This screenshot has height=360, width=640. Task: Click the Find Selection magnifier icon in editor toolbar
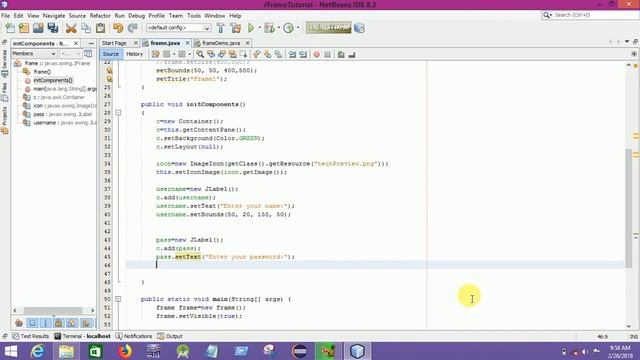click(200, 54)
